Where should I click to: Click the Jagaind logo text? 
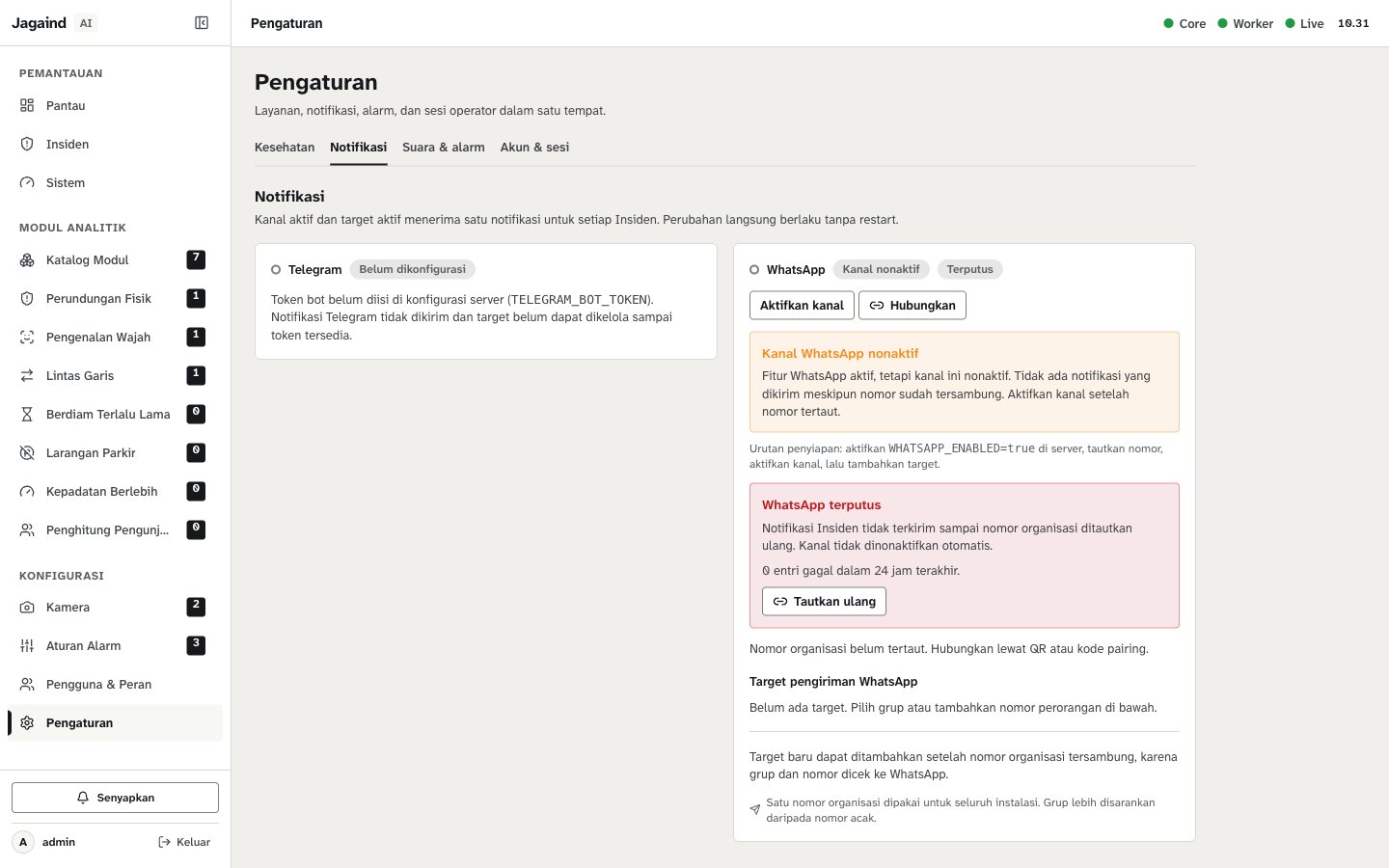tap(39, 23)
